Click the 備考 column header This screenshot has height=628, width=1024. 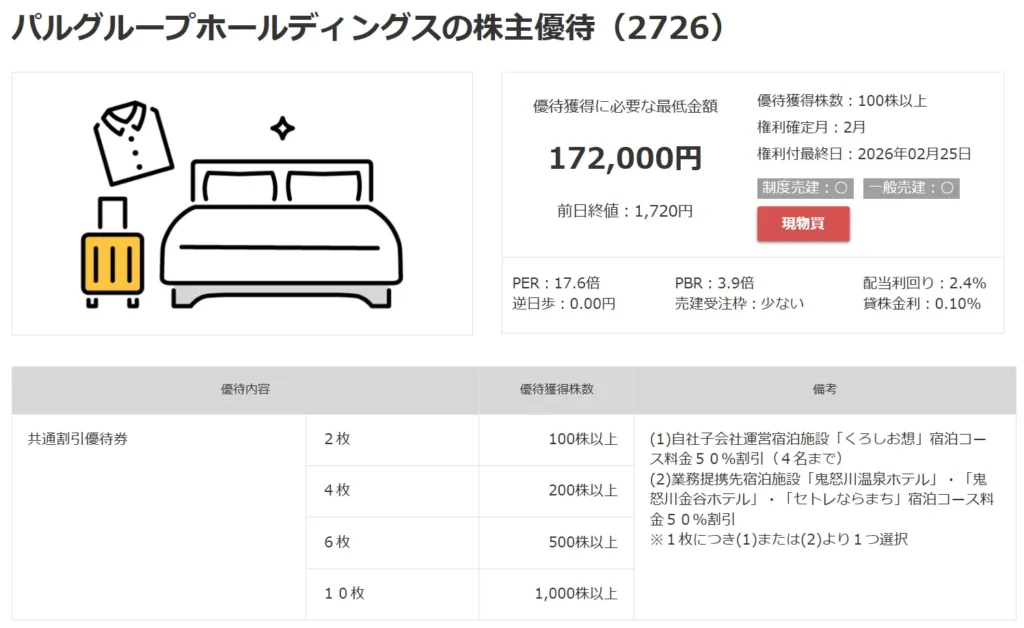pyautogui.click(x=825, y=389)
